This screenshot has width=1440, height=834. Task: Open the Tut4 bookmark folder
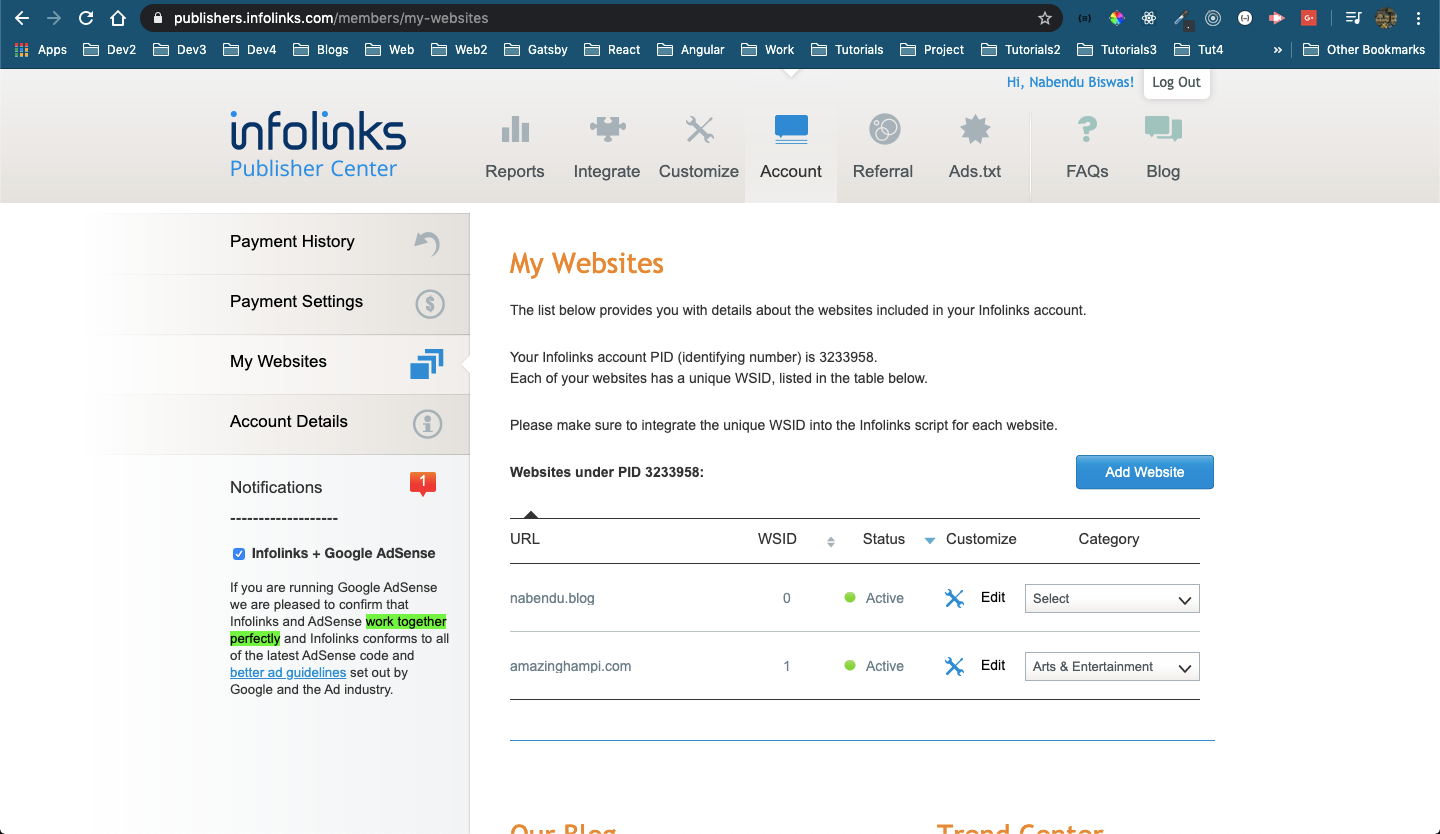1198,49
